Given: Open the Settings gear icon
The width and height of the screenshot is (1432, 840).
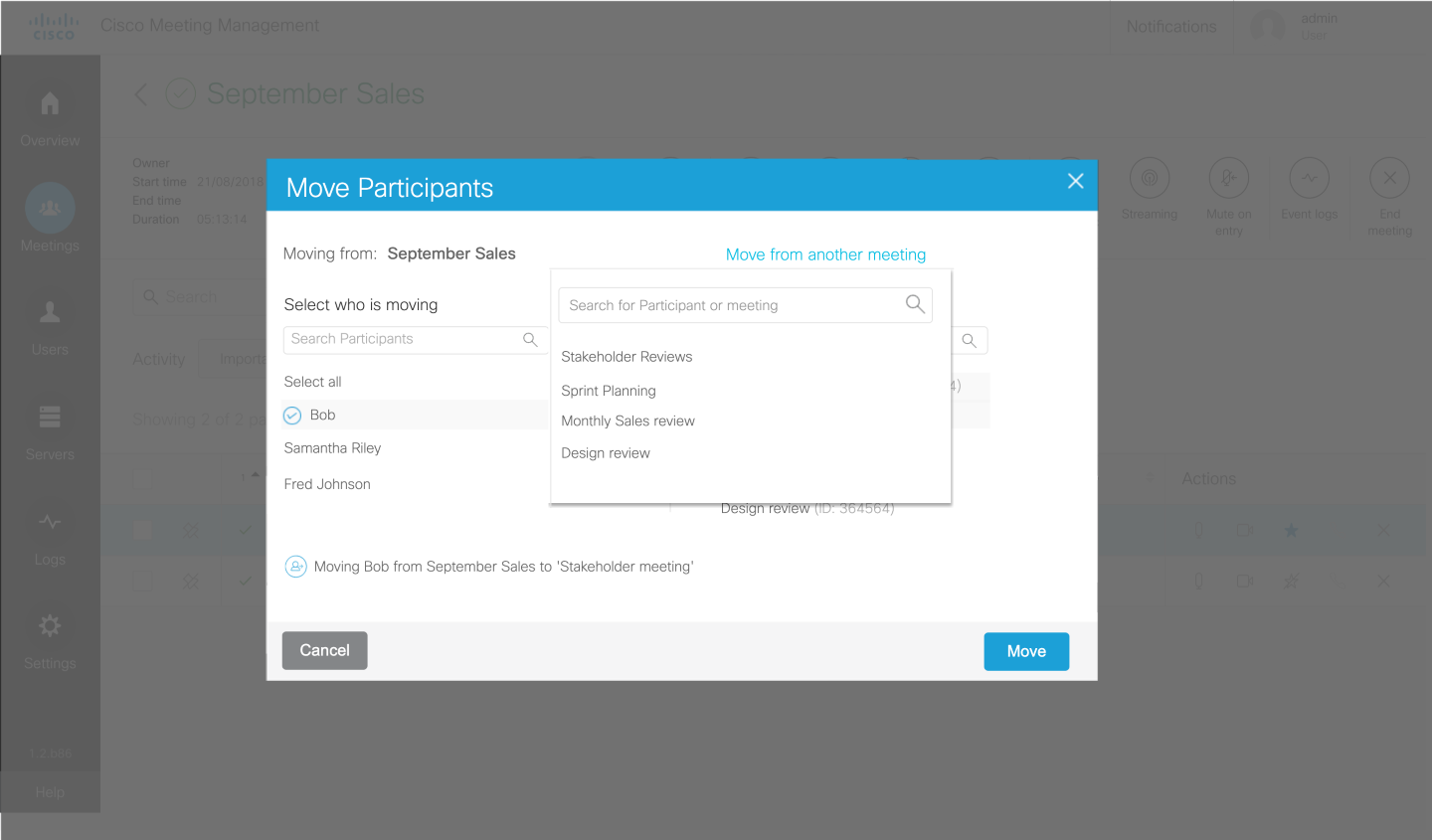Looking at the screenshot, I should coord(50,625).
